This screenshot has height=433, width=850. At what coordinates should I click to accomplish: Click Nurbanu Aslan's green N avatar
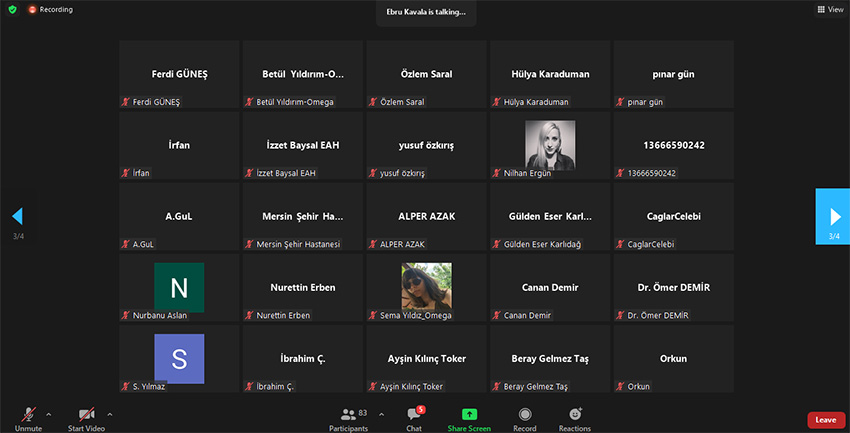coord(179,287)
